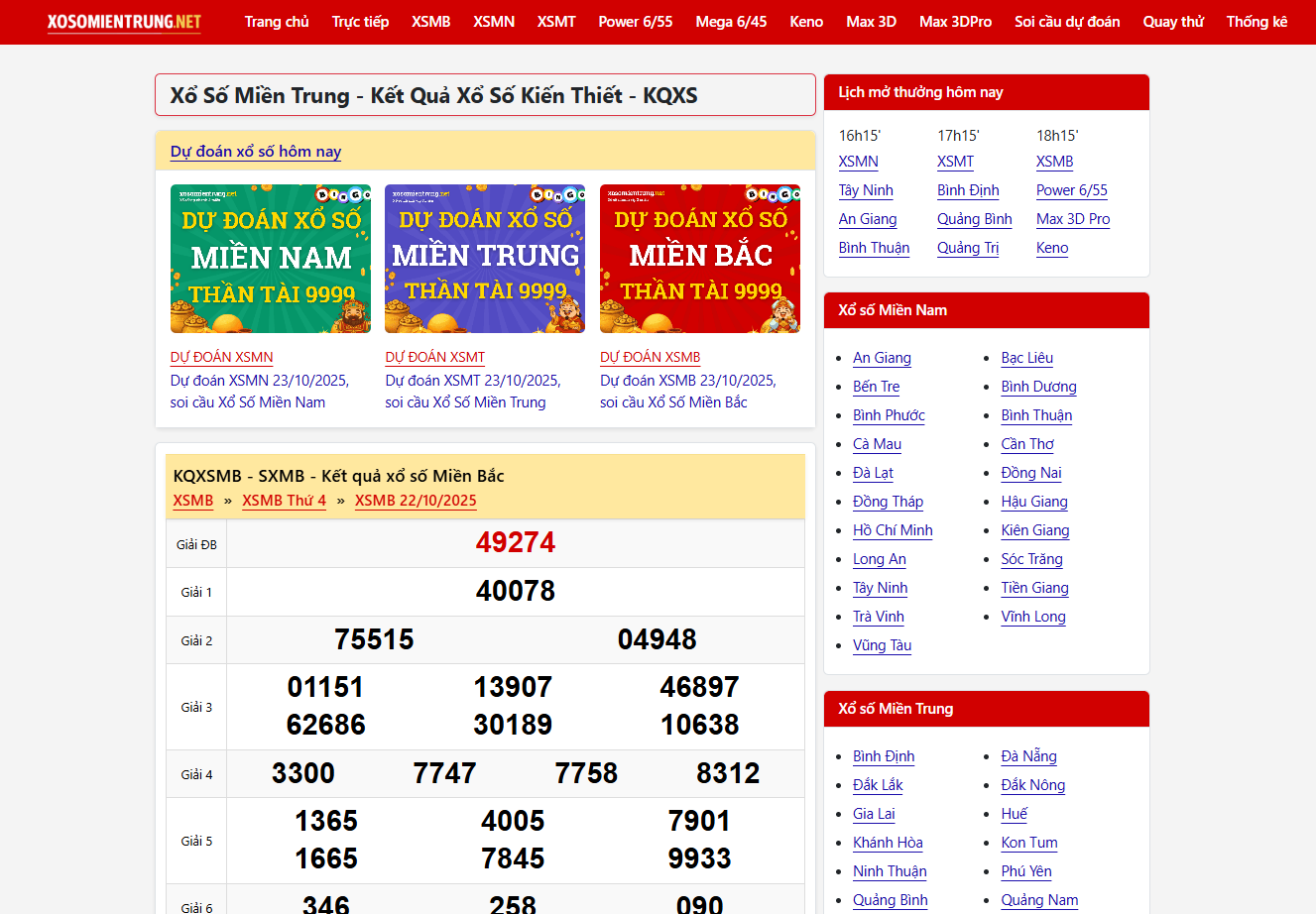
Task: Open the Dự đoán Miền Bắc banner image
Action: click(x=700, y=259)
